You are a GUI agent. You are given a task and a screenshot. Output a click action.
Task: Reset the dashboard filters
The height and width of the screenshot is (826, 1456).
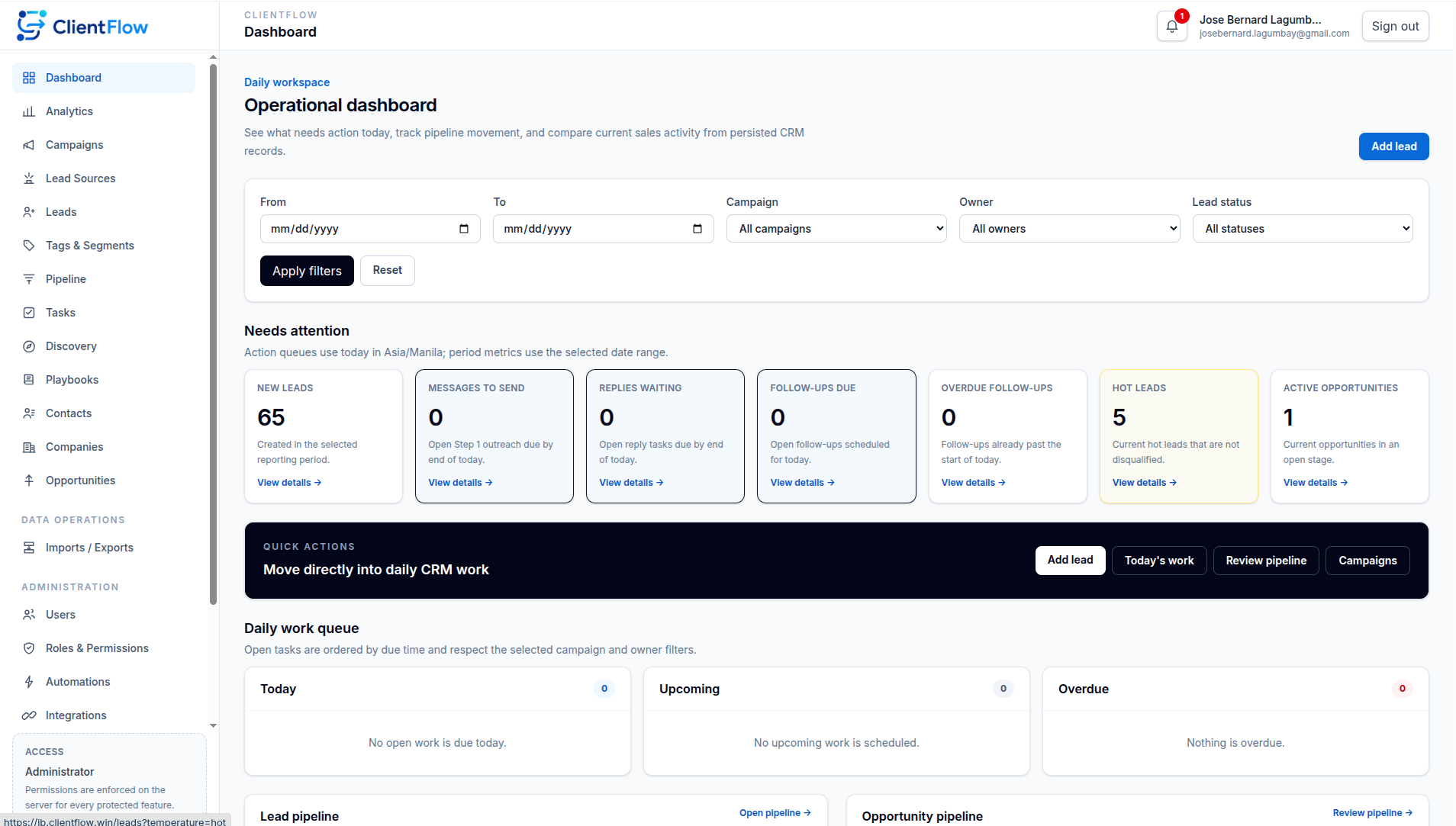[388, 271]
